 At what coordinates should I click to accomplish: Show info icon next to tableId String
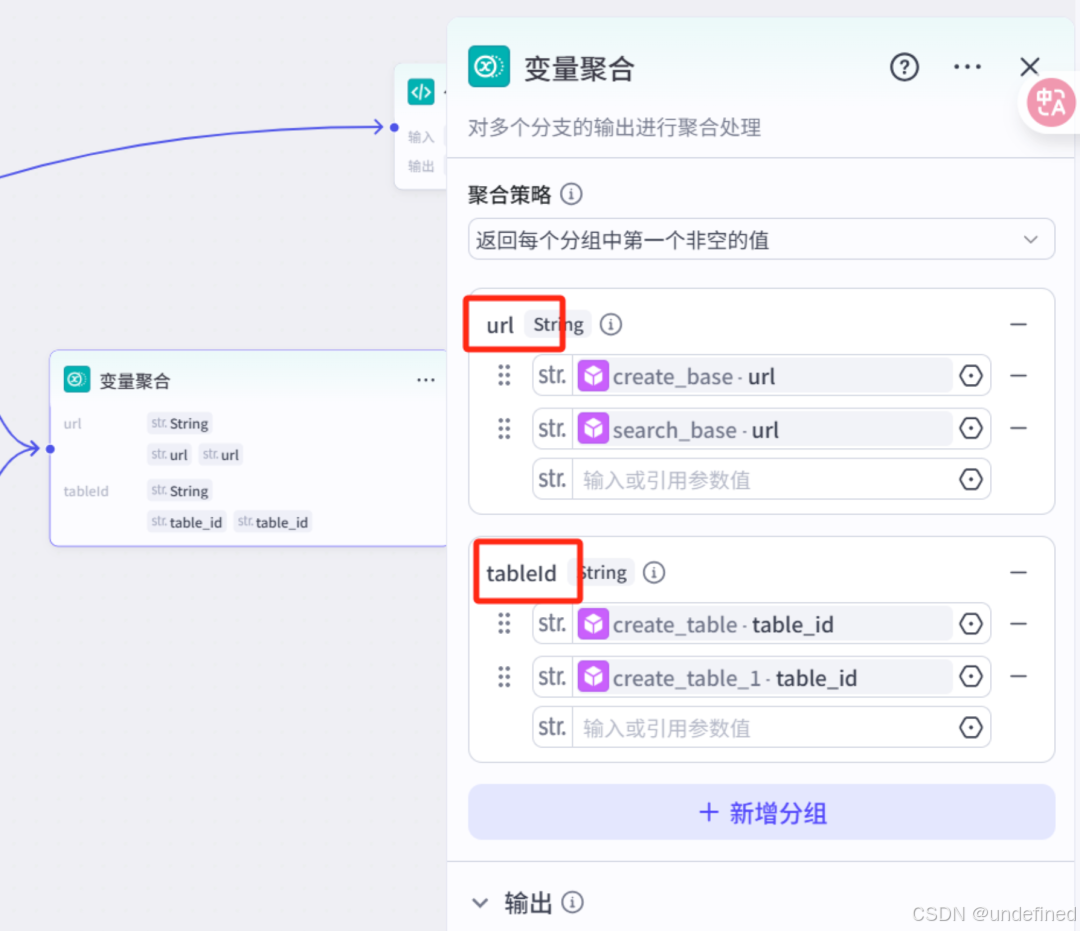654,572
